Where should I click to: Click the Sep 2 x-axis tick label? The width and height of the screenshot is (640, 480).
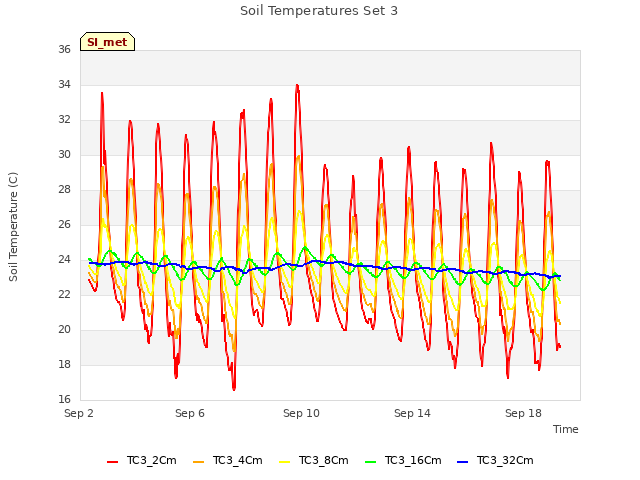[79, 413]
